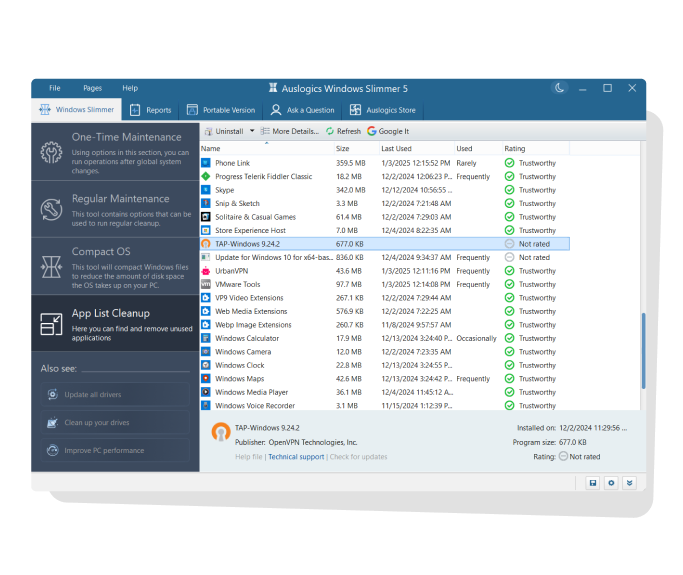Sort the list by Name column
This screenshot has width=683, height=575.
(x=267, y=149)
